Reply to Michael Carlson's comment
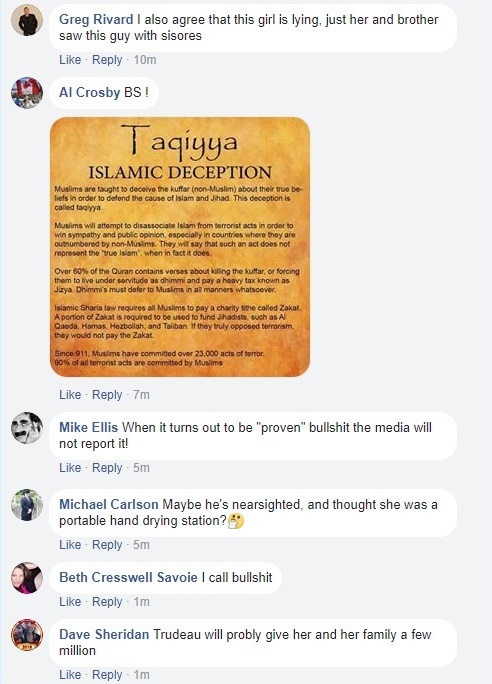This screenshot has width=492, height=684. (x=107, y=545)
